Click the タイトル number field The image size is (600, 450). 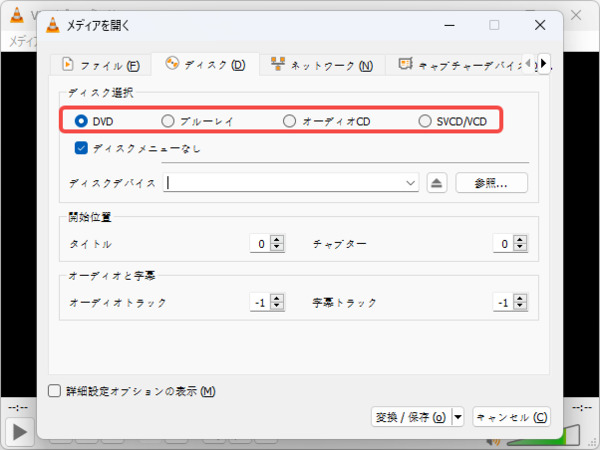point(260,243)
